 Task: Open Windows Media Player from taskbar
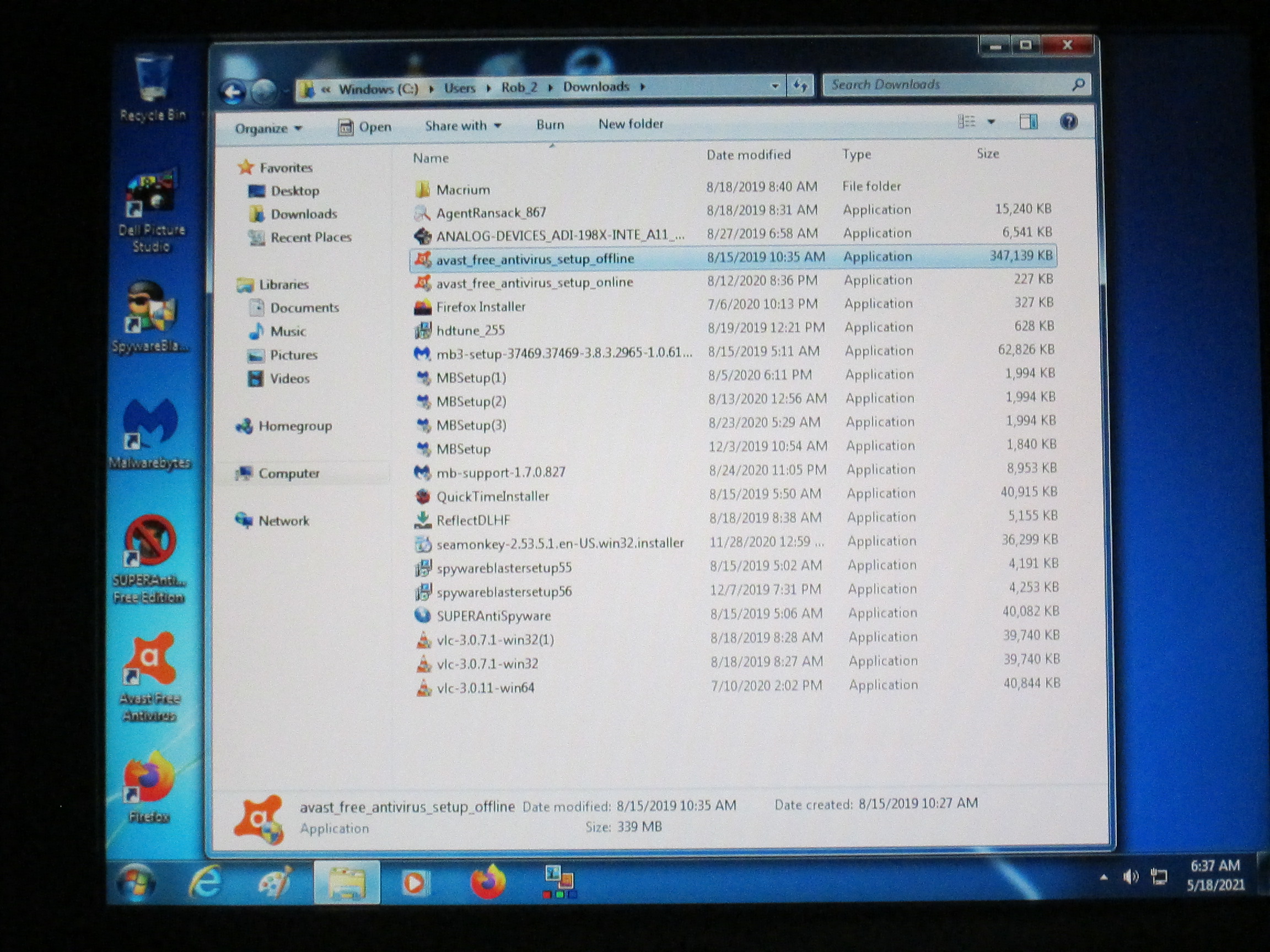coord(415,882)
